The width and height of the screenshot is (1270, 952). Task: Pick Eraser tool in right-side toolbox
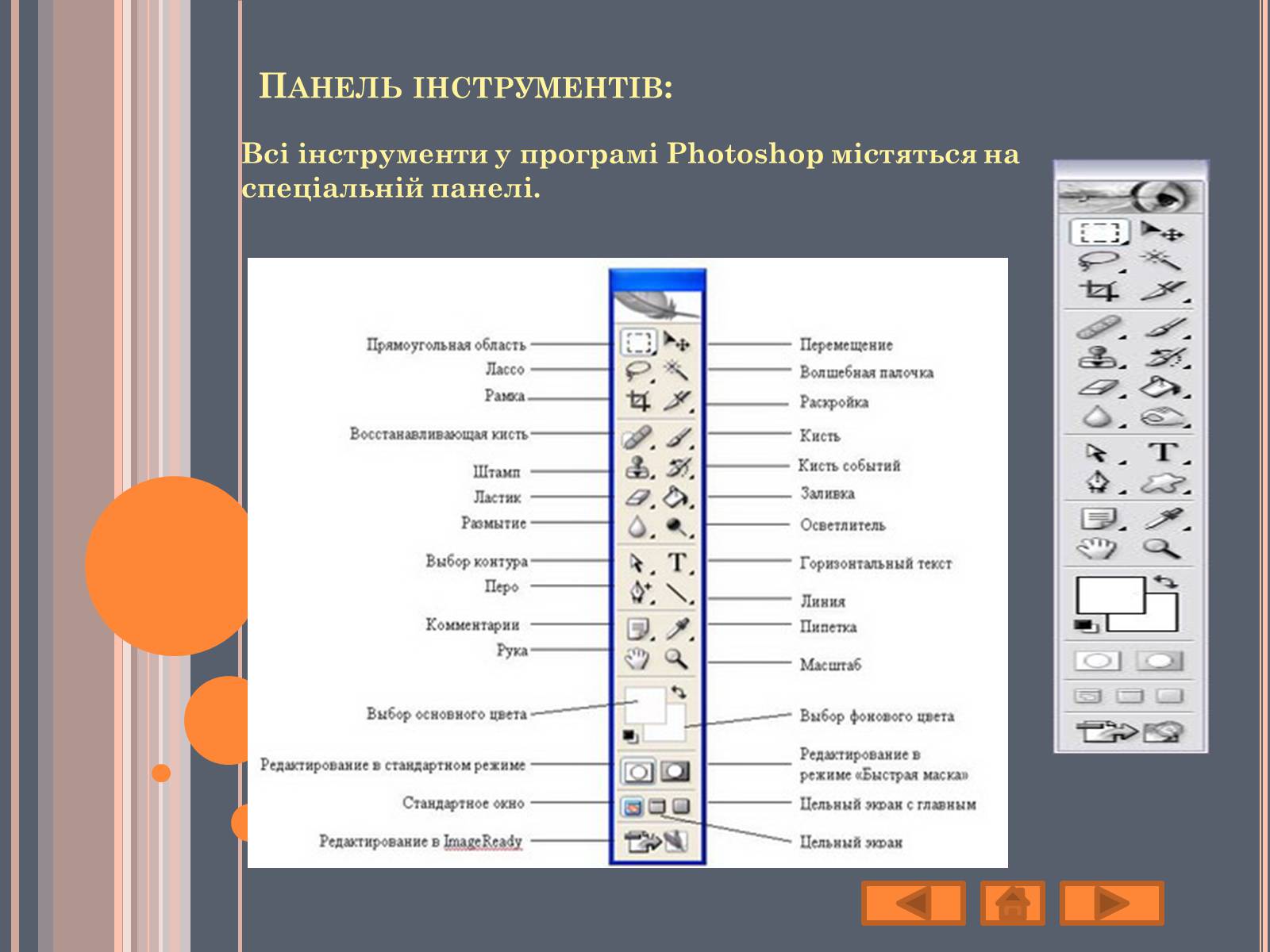(1100, 388)
